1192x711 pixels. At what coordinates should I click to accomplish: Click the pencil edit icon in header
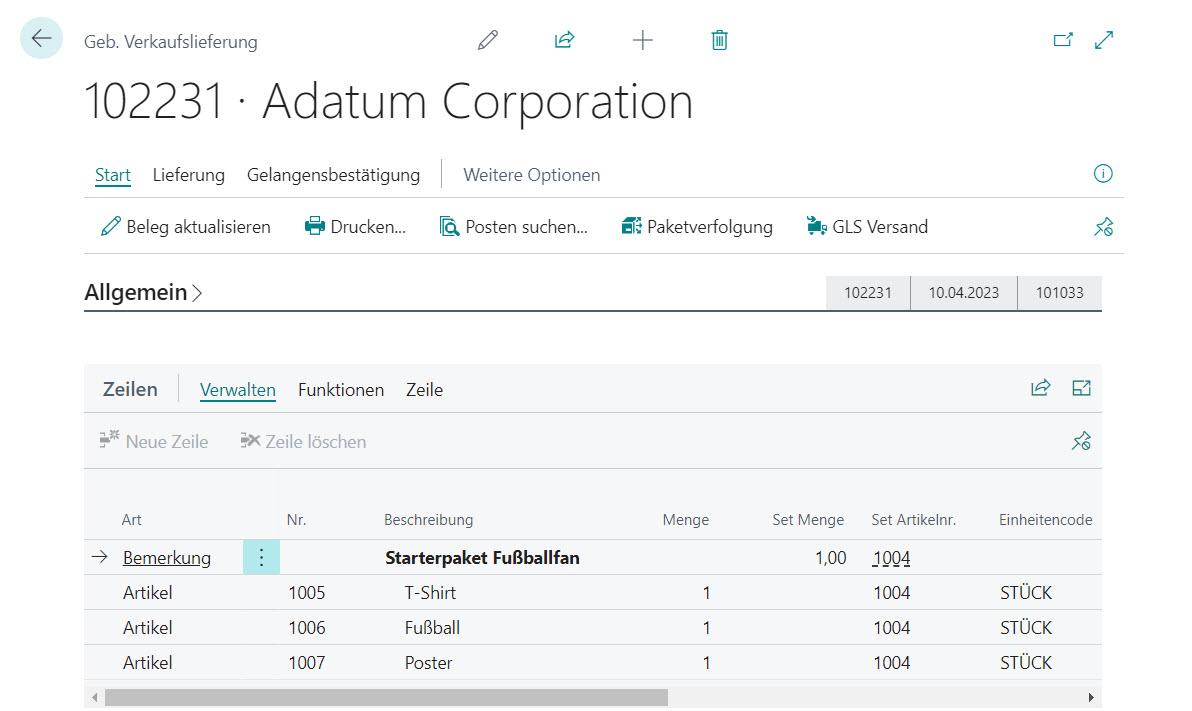tap(488, 40)
